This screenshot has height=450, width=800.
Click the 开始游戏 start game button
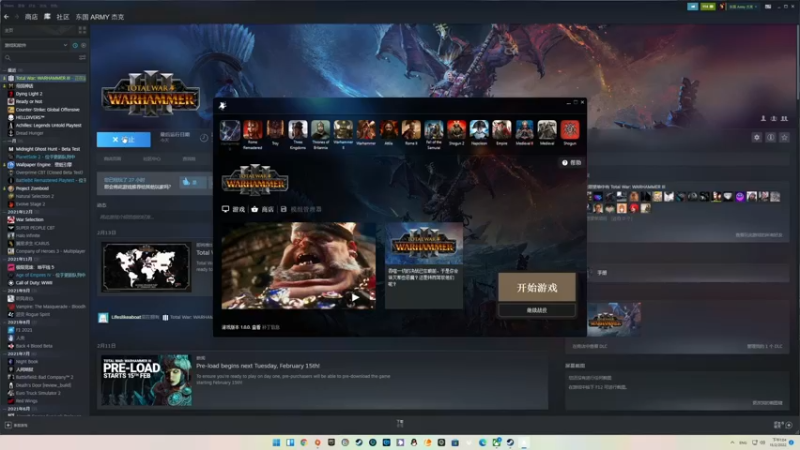[537, 287]
